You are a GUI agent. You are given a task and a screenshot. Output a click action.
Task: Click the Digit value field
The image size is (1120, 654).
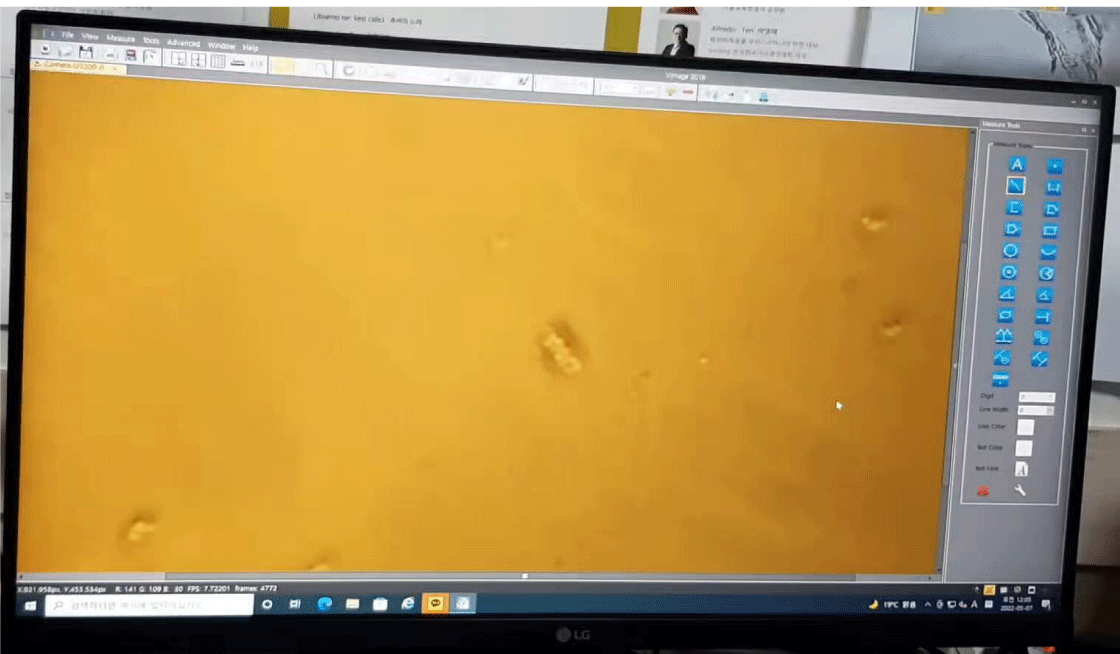1036,397
